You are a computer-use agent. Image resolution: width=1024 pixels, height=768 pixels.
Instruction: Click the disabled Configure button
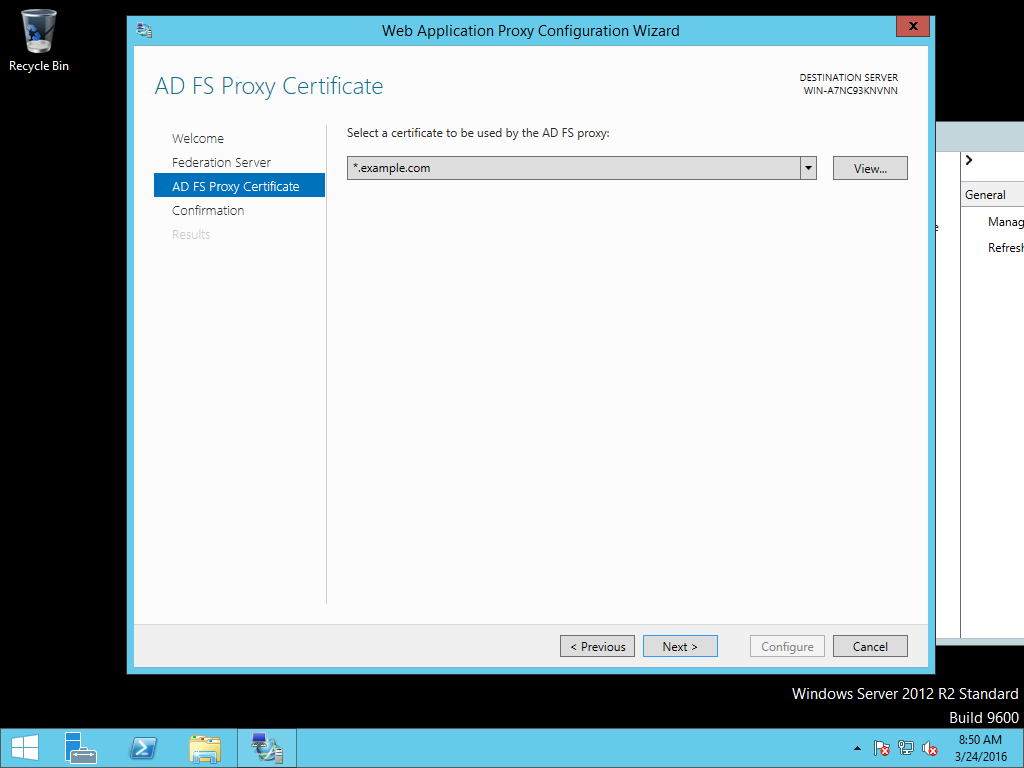pyautogui.click(x=787, y=646)
